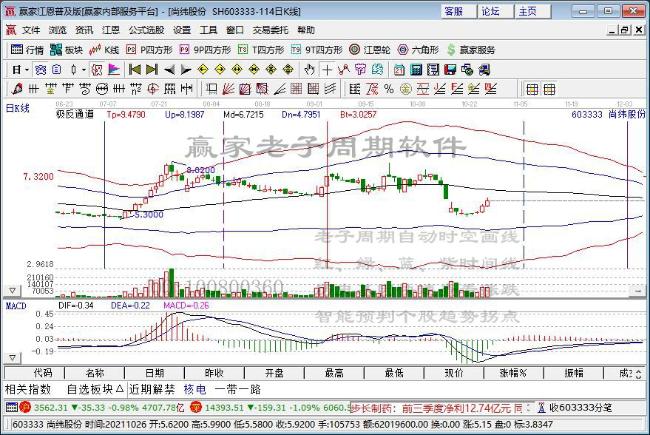Viewport: 650px width, 435px height.
Task: Step chart left with black left arrow
Action: point(169,70)
